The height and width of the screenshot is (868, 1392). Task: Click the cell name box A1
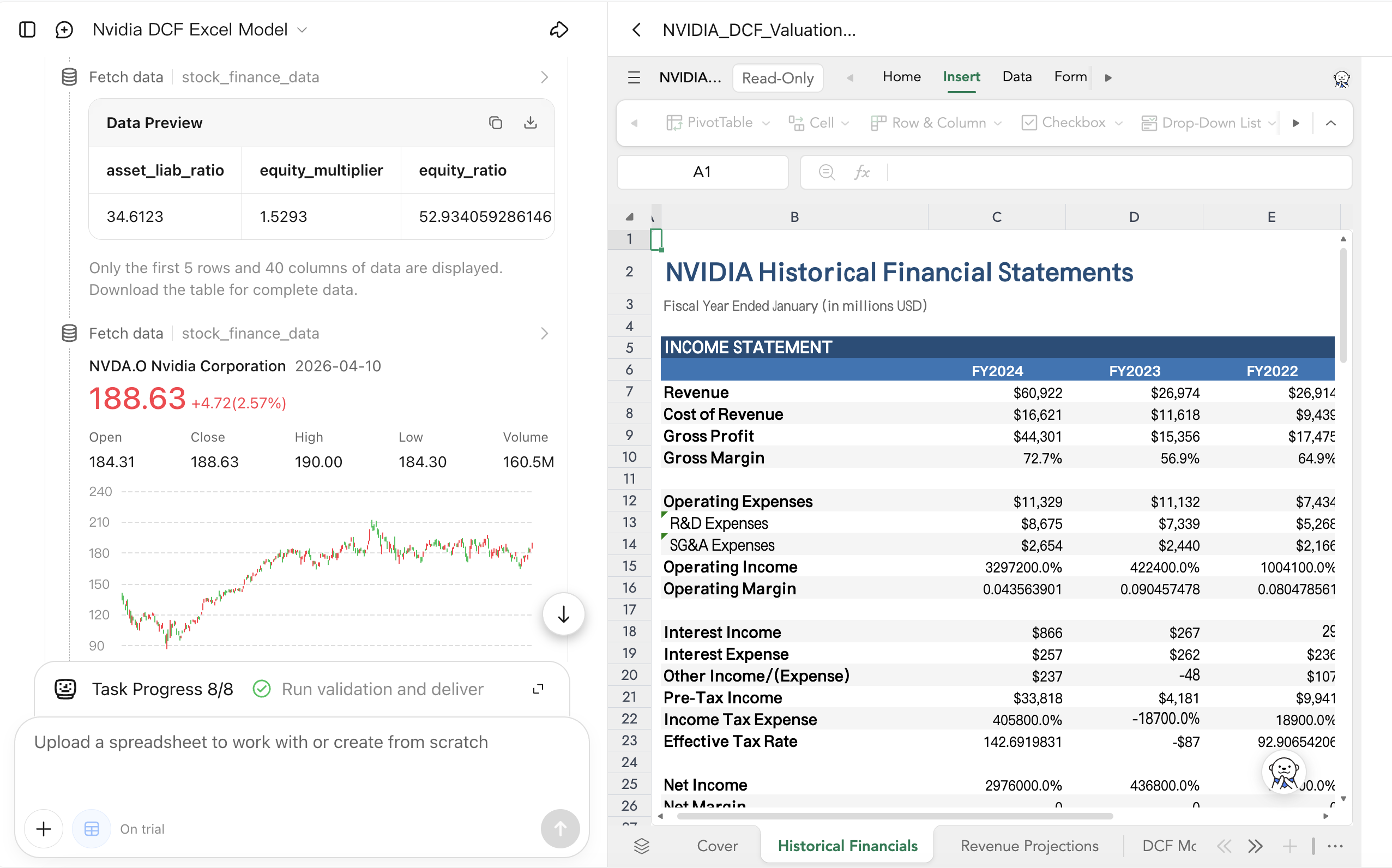point(702,172)
